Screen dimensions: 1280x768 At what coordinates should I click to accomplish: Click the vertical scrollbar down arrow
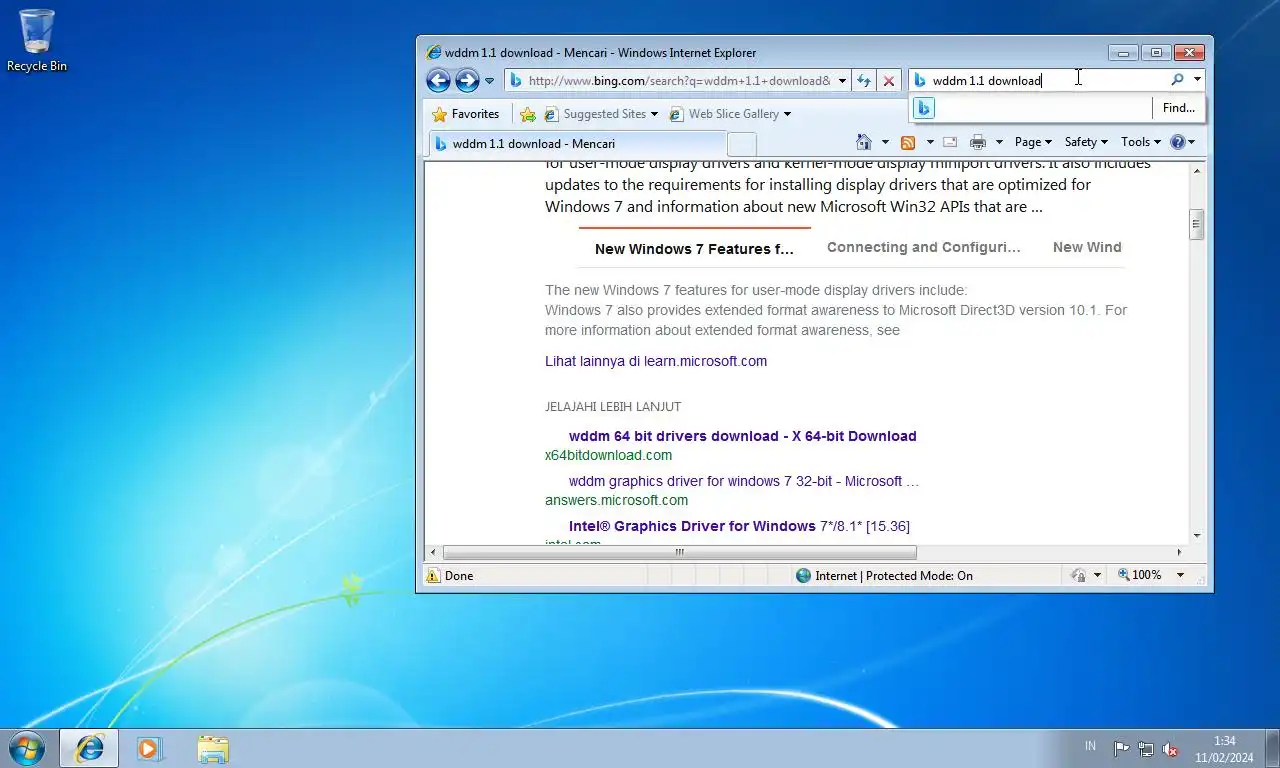1196,536
